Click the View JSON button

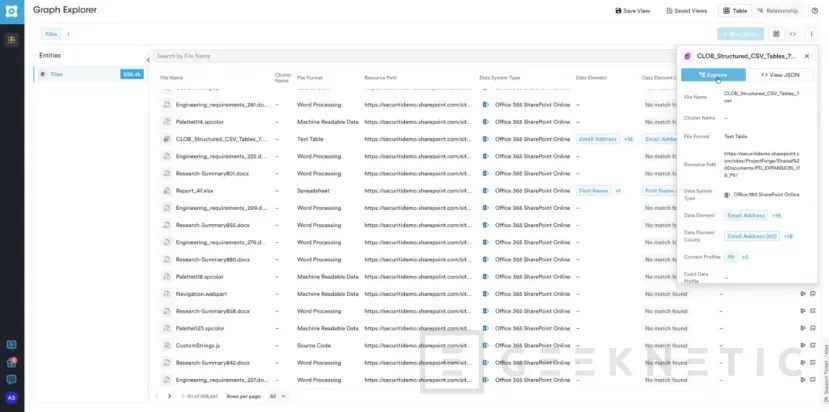point(781,75)
